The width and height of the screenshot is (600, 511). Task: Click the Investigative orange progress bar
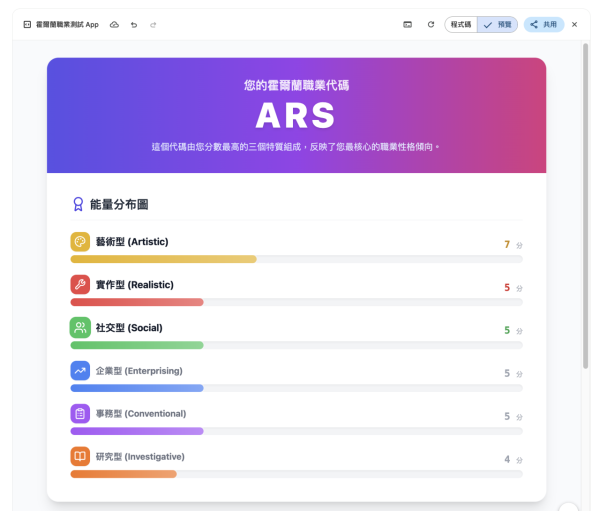[123, 474]
